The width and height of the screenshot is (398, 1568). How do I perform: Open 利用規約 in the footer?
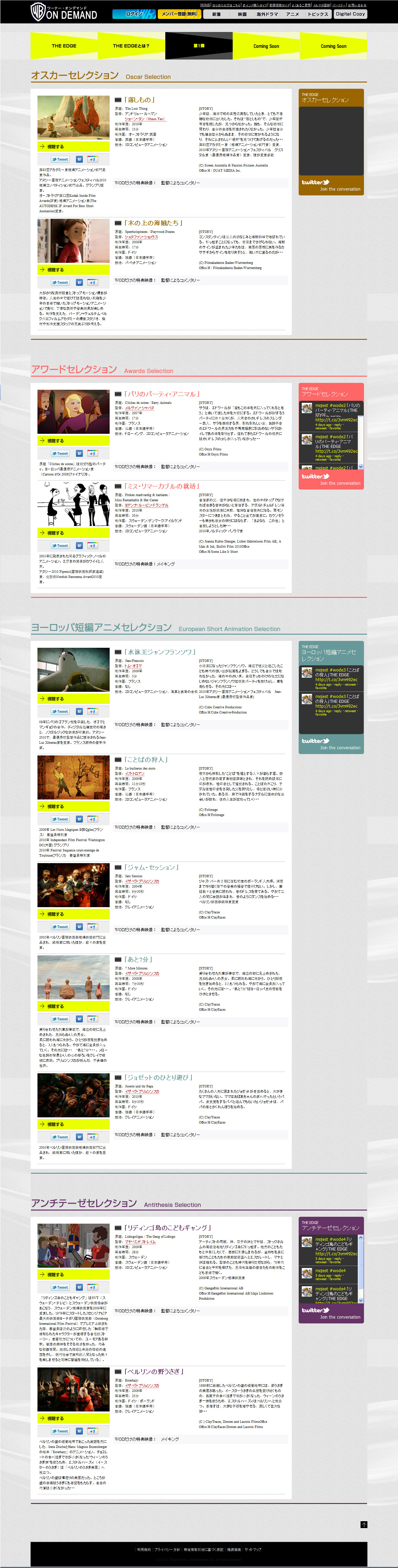pos(144,1549)
